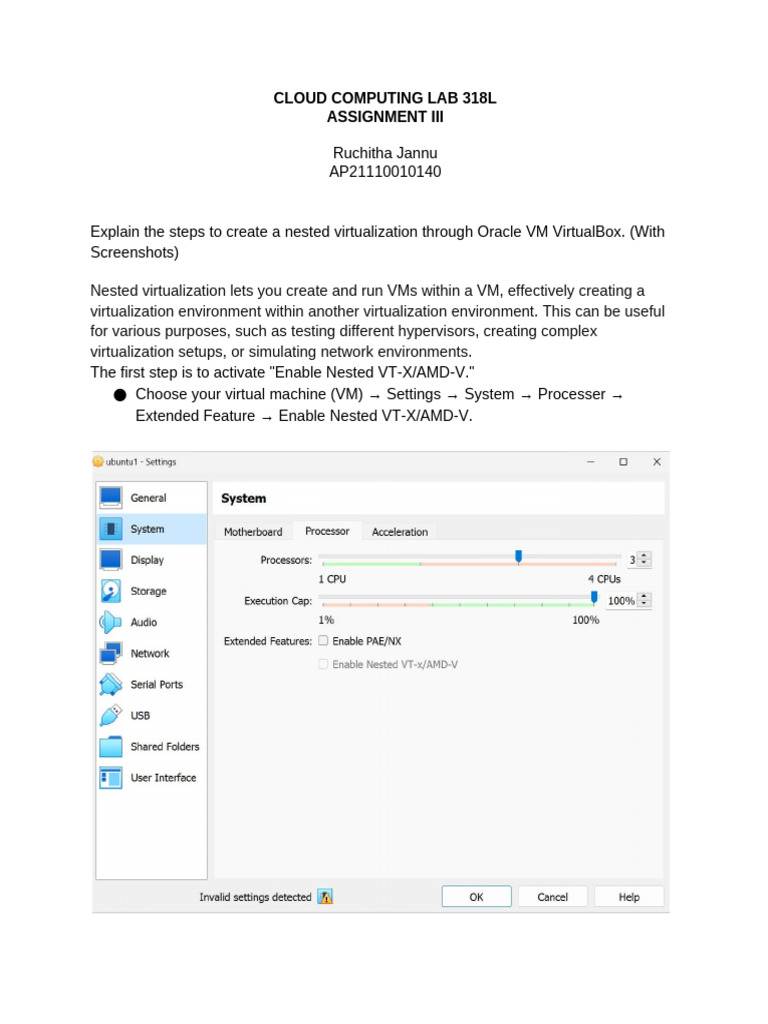Minimize the ubuntu1 Settings window
The height and width of the screenshot is (1024, 768).
tap(590, 462)
